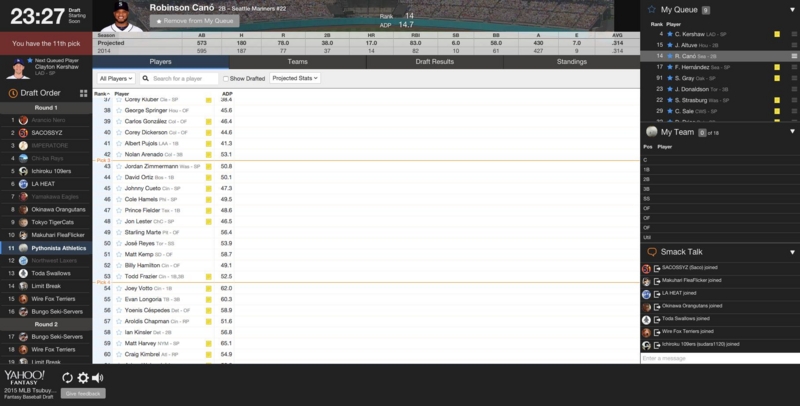800x406 pixels.
Task: Click the Wire Fox Terriers avatar in Round 1
Action: tap(23, 299)
